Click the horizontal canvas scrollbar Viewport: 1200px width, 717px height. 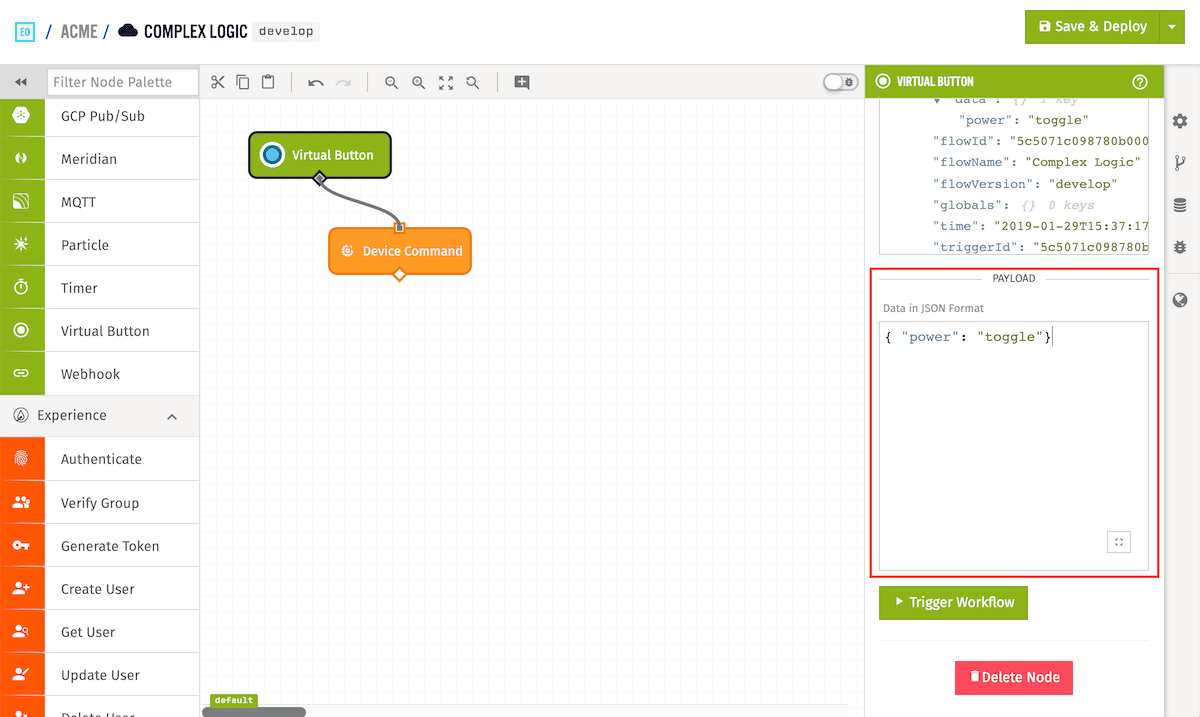tap(254, 712)
